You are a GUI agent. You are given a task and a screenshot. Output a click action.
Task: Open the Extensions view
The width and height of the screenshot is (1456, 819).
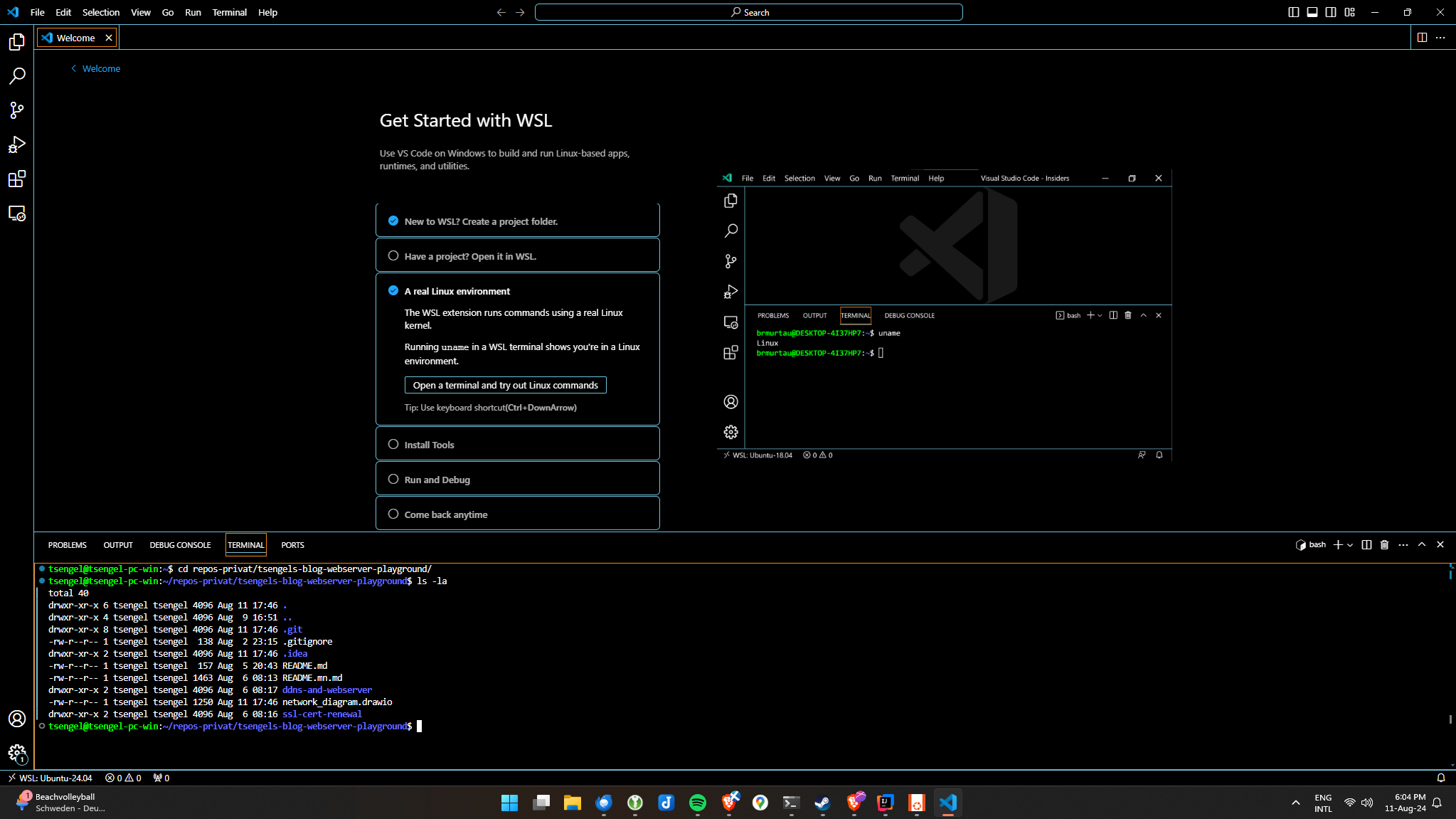(17, 179)
